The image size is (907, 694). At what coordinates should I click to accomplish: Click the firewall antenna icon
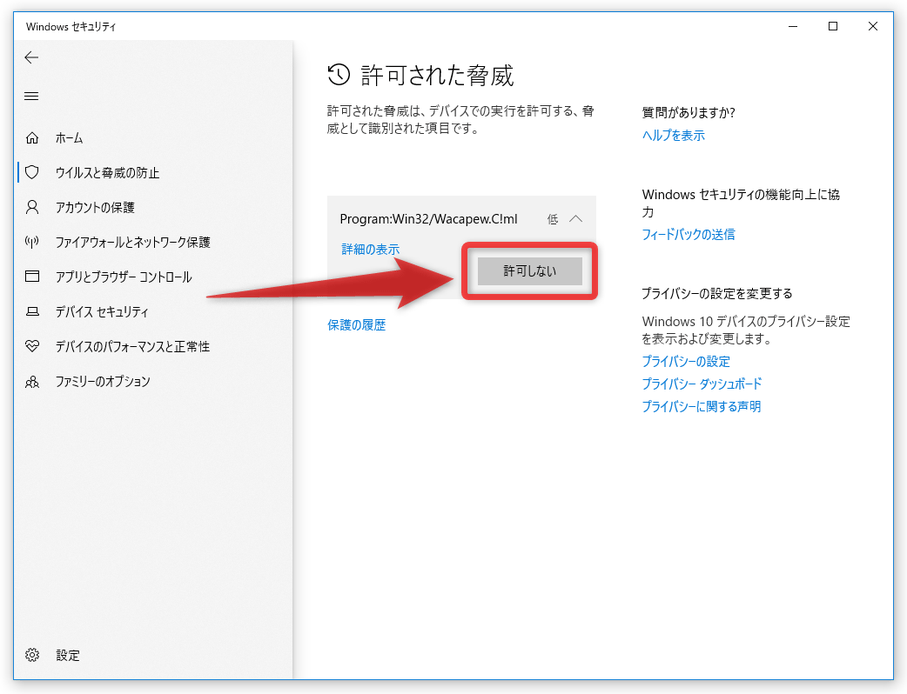[32, 242]
